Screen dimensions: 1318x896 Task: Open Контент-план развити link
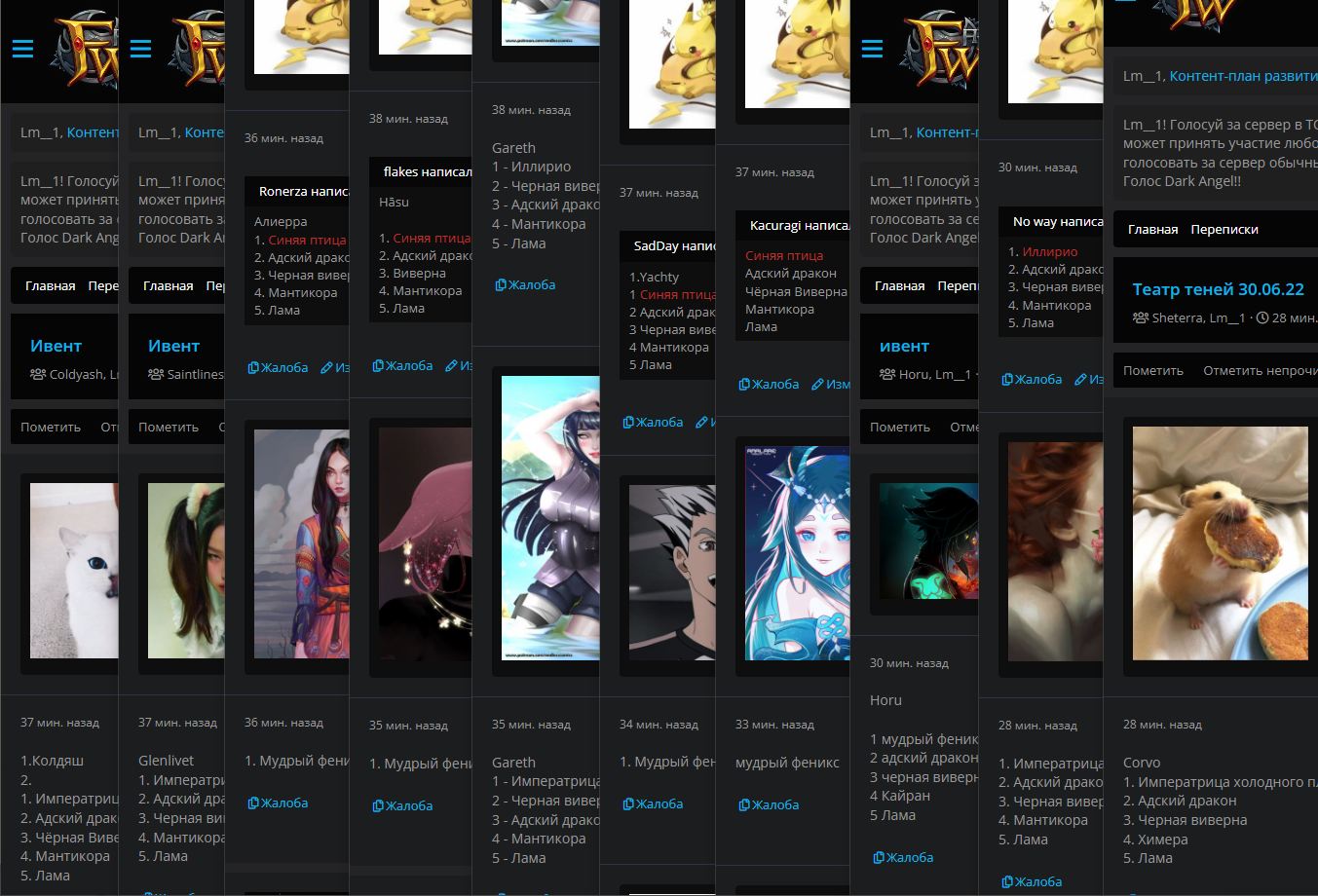[1243, 76]
